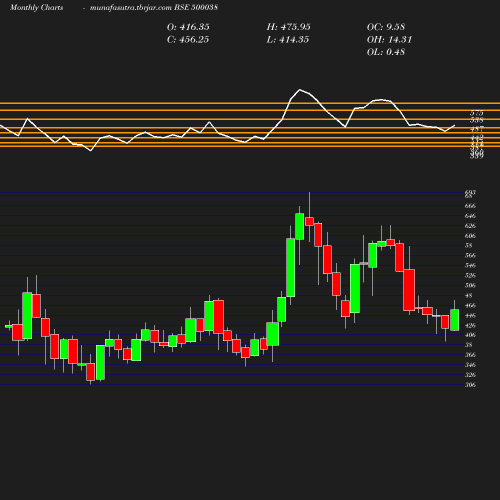
Task: Click the 'OH: 14.31' reading
Action: 389,40
